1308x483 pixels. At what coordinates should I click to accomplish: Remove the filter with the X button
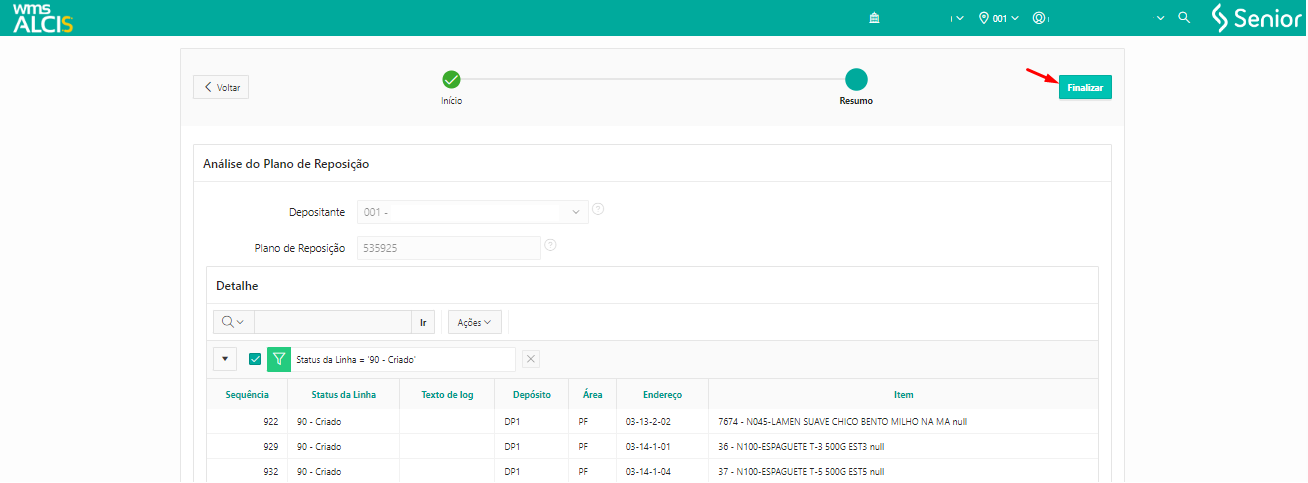pos(531,359)
